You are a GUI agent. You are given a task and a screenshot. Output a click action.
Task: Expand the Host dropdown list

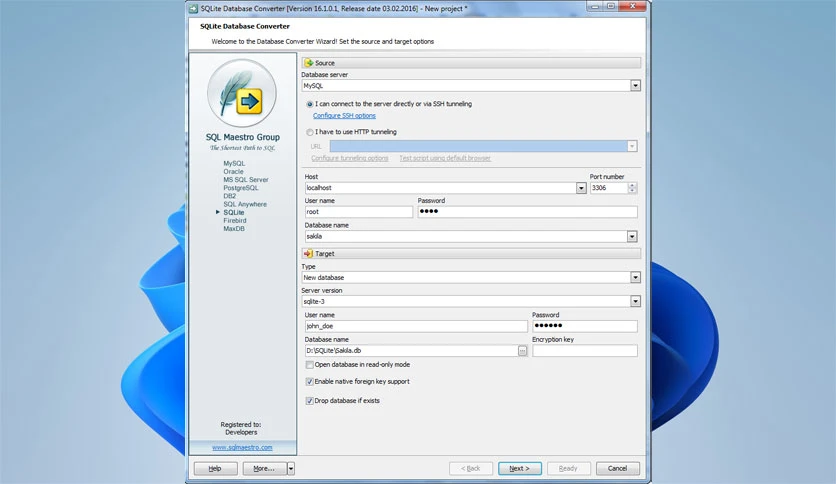[581, 188]
